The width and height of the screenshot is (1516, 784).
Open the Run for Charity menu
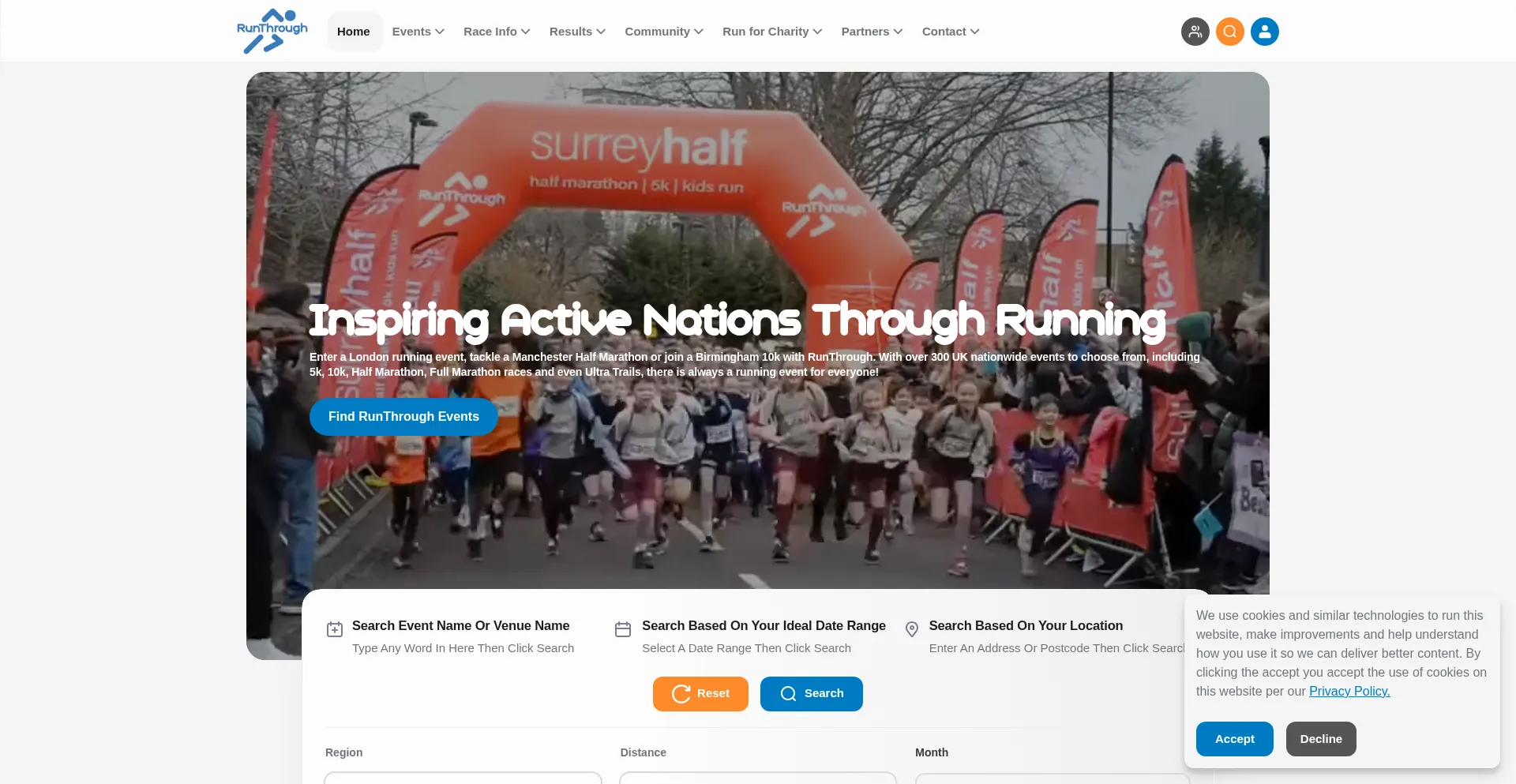point(772,32)
